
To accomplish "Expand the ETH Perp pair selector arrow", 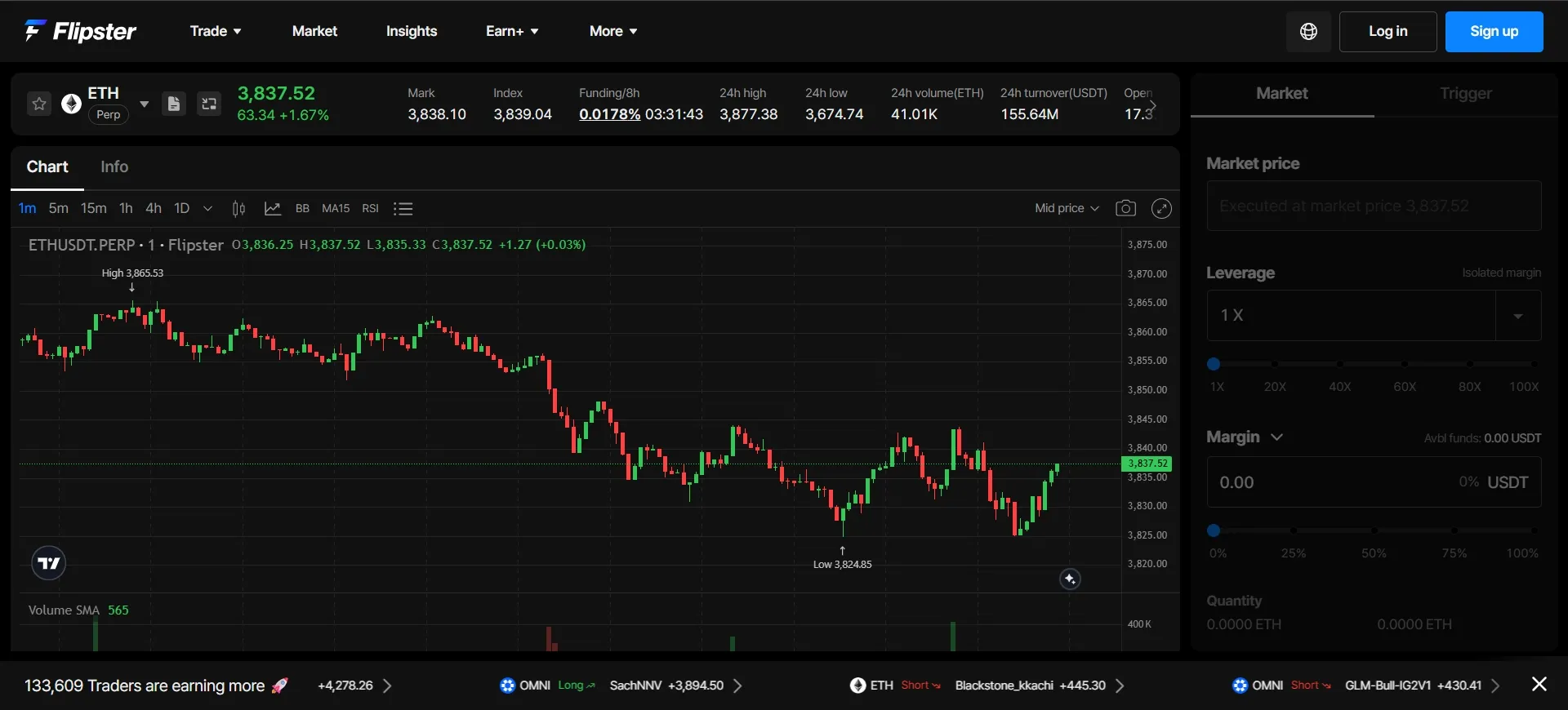I will pyautogui.click(x=144, y=104).
